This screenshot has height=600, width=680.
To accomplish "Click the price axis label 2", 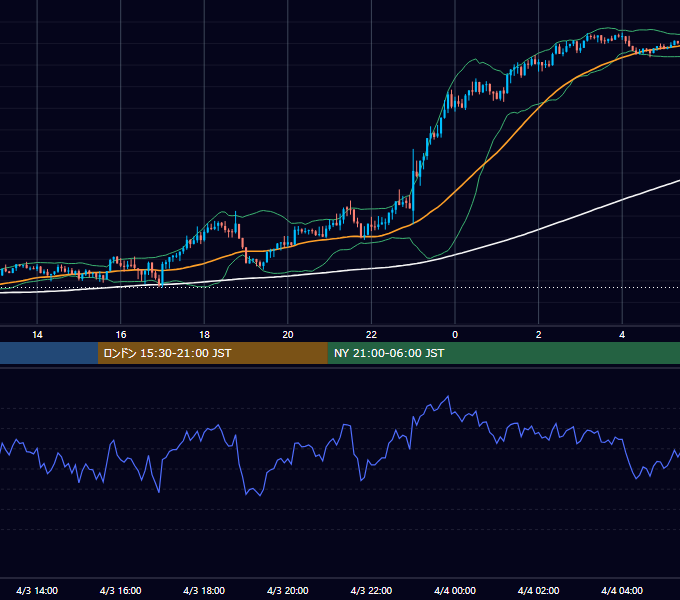I will click(x=539, y=335).
